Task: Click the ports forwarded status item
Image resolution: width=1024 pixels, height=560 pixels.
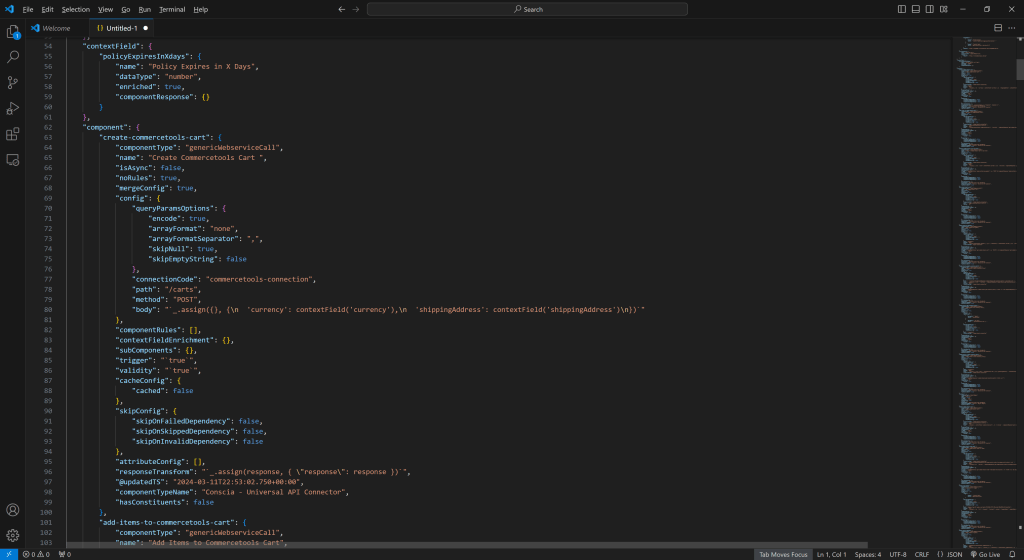Action: tap(65, 554)
